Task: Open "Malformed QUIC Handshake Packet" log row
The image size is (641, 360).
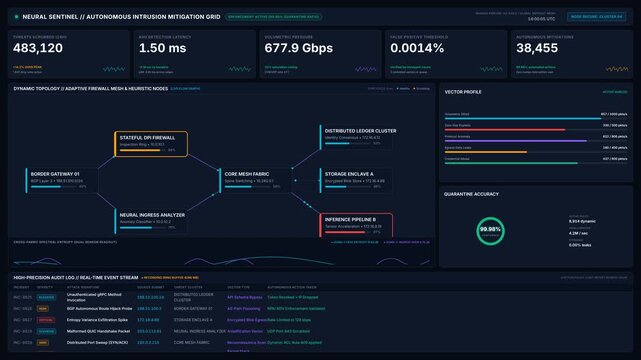Action: pos(320,331)
